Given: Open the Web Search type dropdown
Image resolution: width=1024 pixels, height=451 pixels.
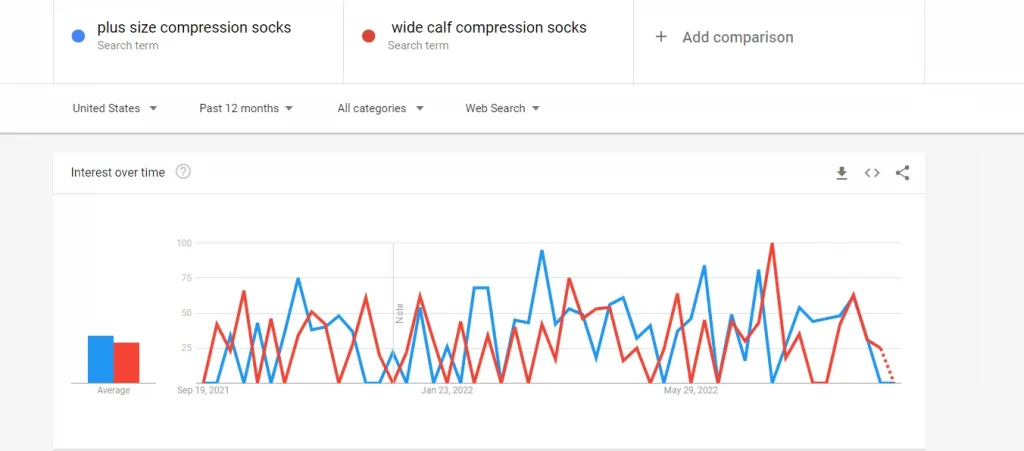Looking at the screenshot, I should point(503,108).
